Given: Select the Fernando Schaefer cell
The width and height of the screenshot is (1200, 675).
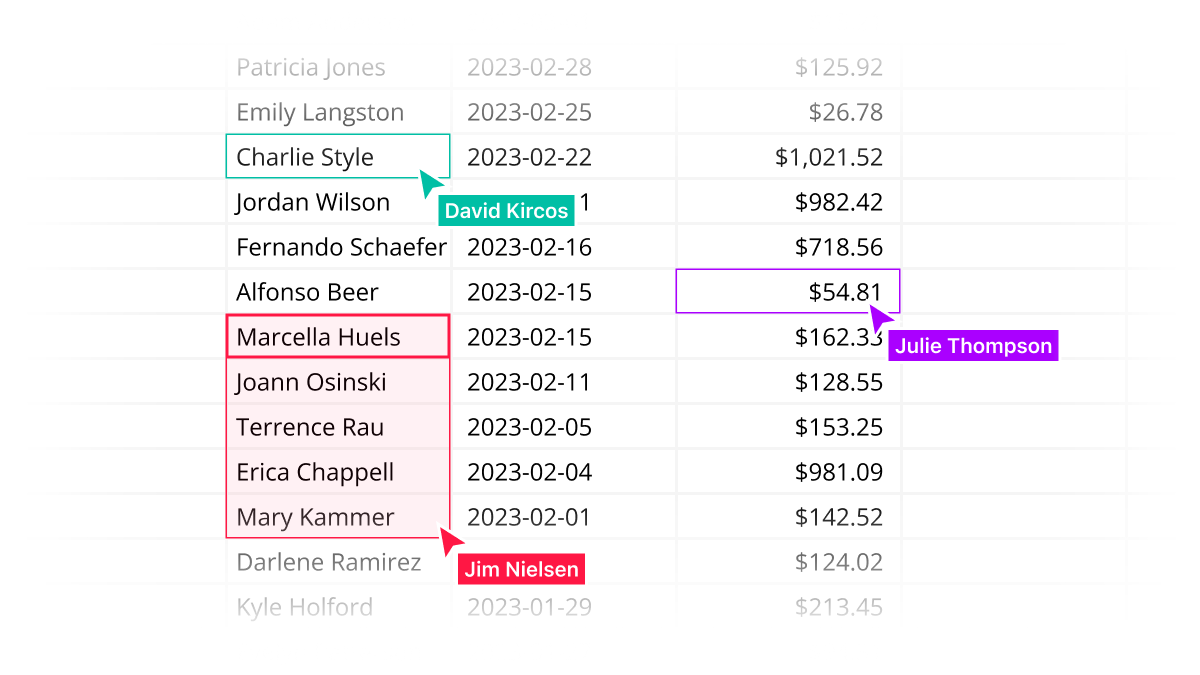Looking at the screenshot, I should pyautogui.click(x=340, y=247).
